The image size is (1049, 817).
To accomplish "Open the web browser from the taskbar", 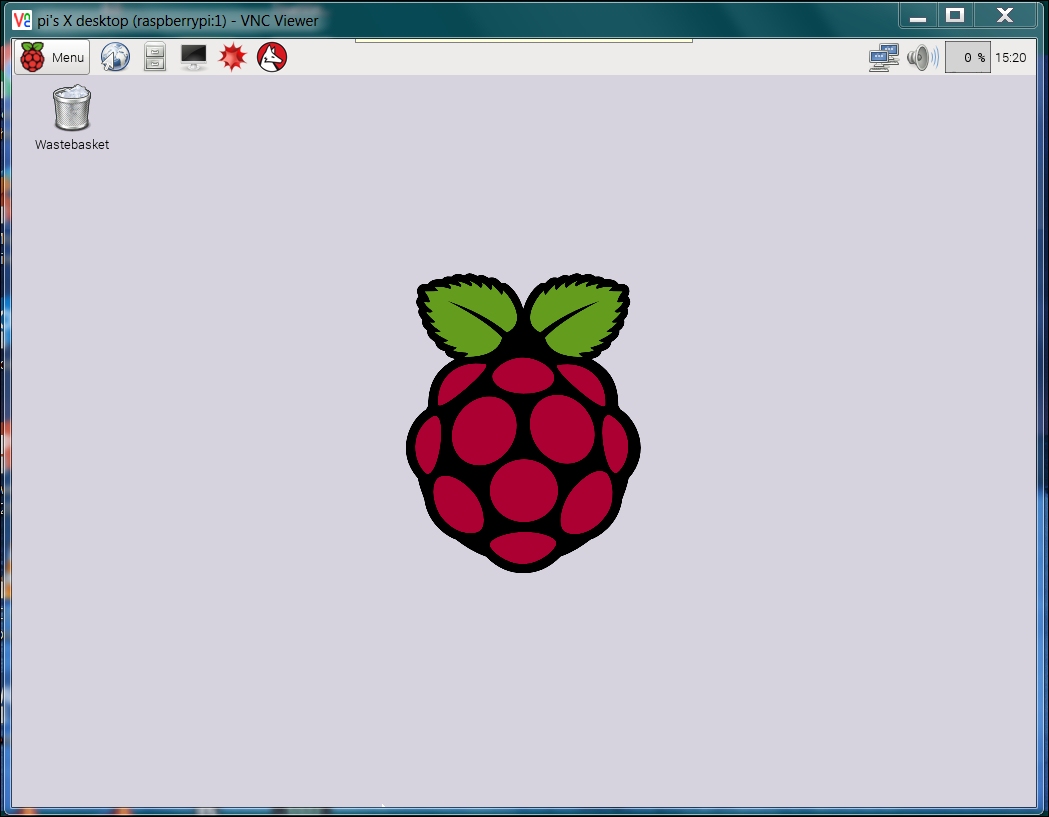I will tap(116, 57).
